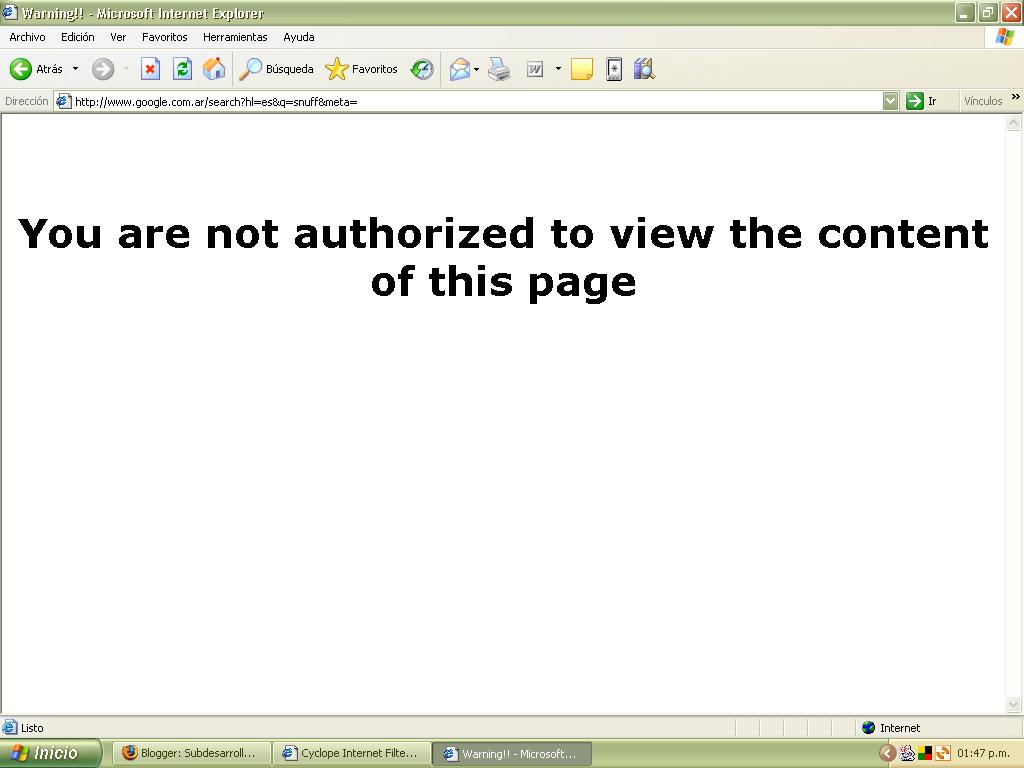Open the Favoritos menu in menu bar

point(165,37)
